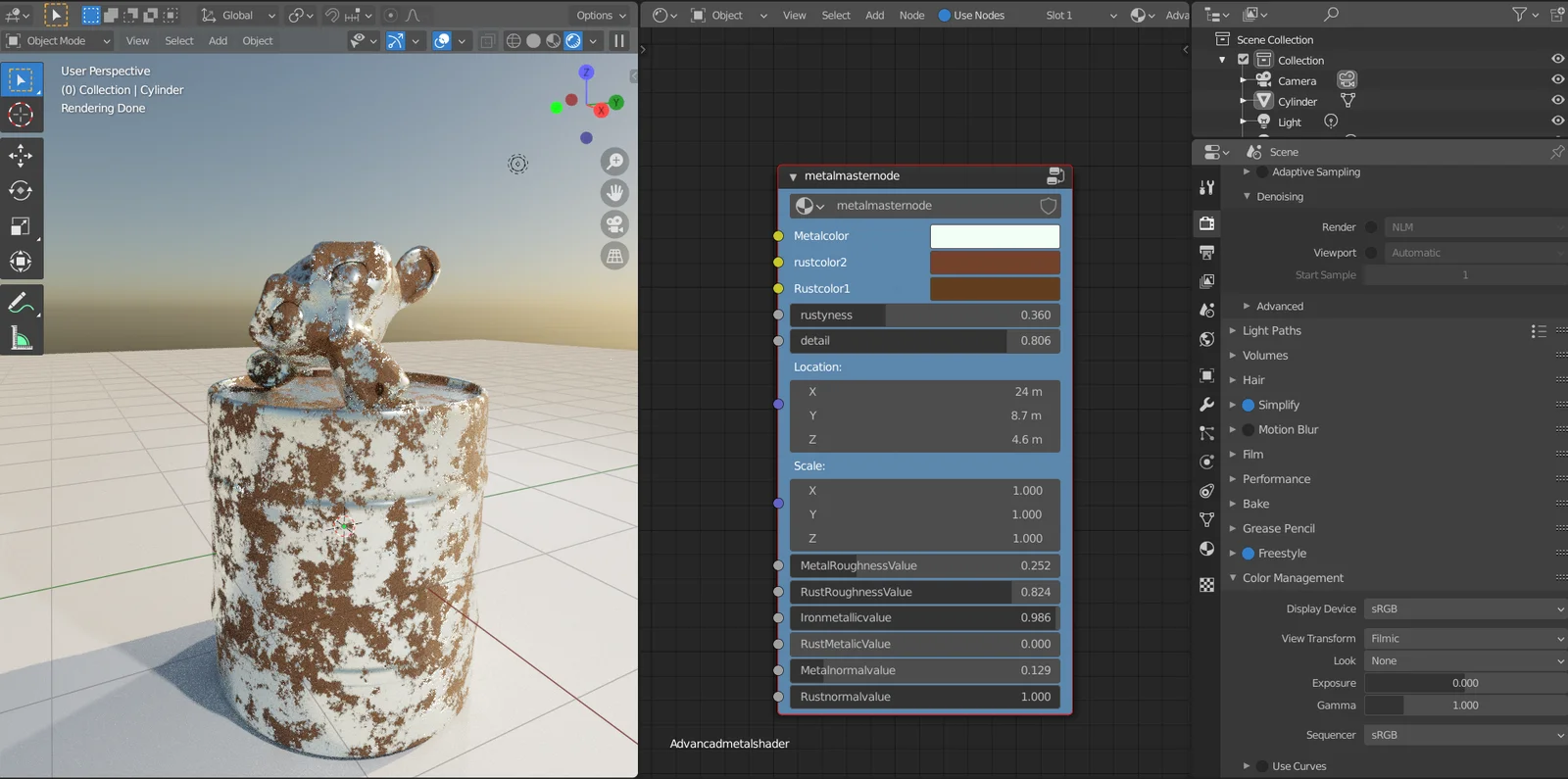Open the viewport Options popover

coord(601,16)
